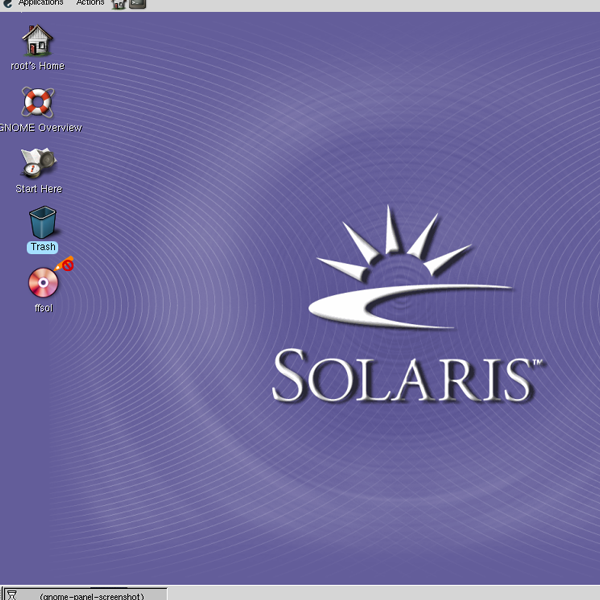Launch the terminal from top panel
Screen dimensions: 600x600
tap(138, 4)
